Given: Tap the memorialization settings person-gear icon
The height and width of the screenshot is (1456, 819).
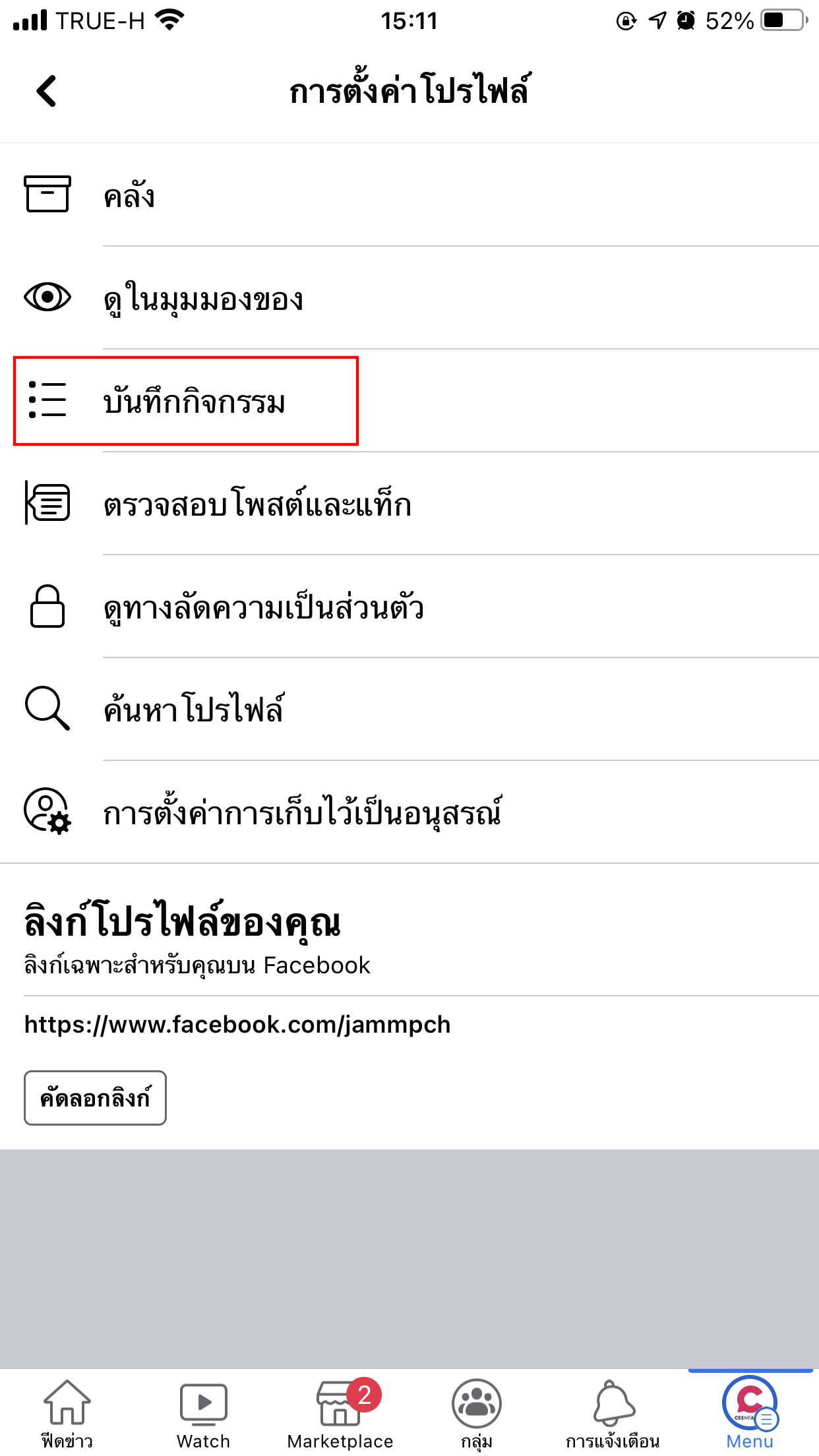Looking at the screenshot, I should (x=47, y=811).
